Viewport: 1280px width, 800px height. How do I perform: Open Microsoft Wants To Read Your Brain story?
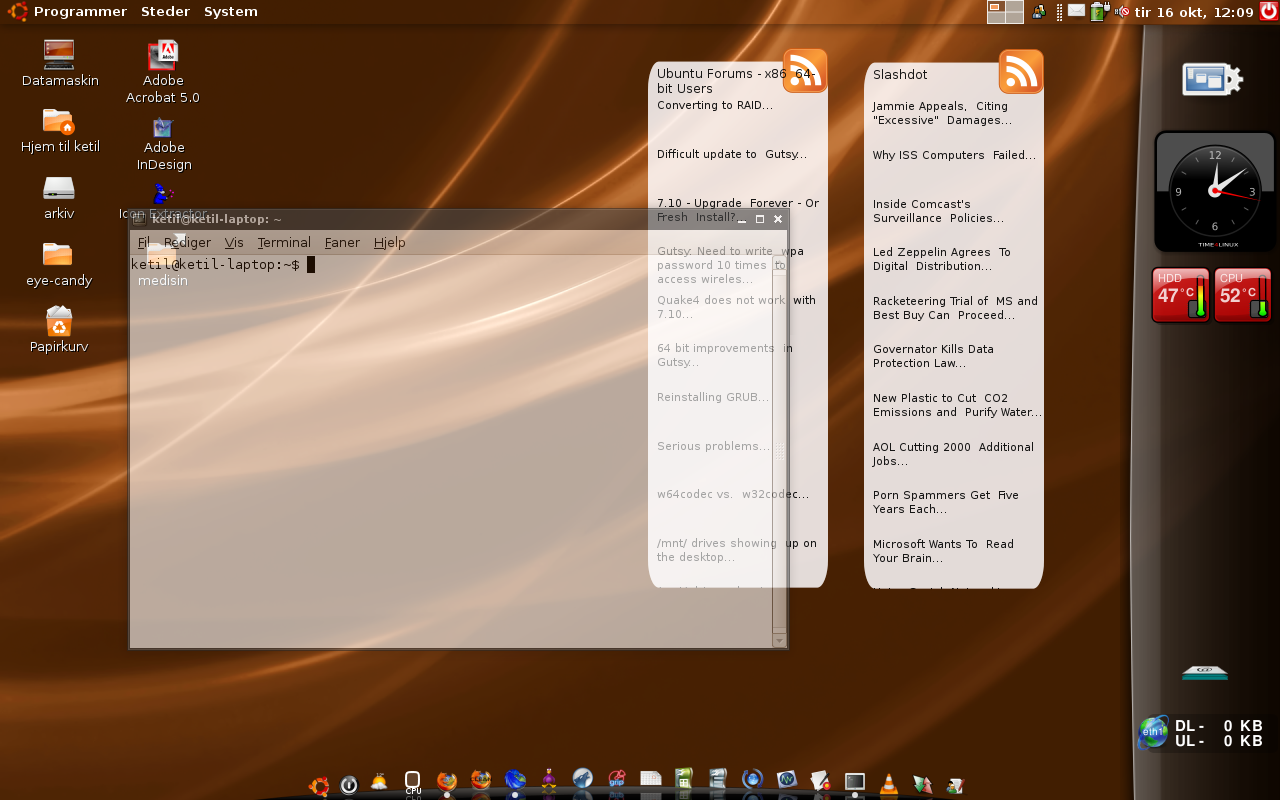(943, 551)
